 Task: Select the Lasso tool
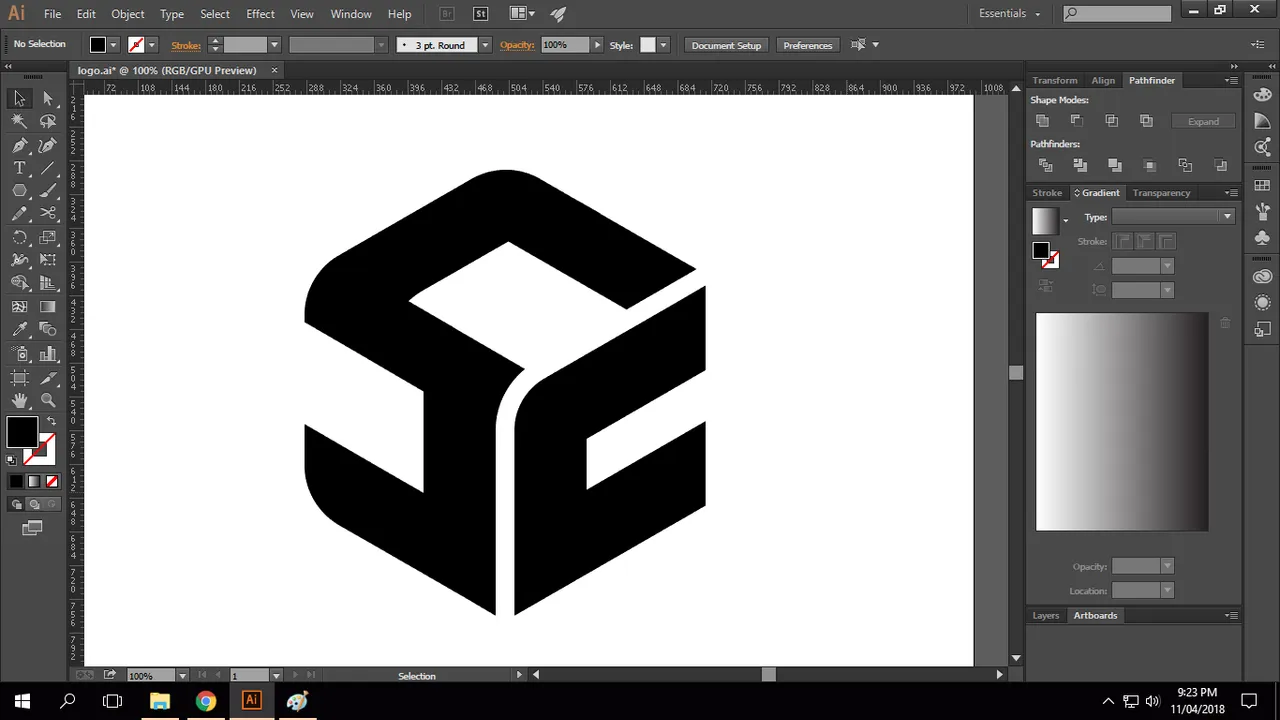pyautogui.click(x=48, y=121)
